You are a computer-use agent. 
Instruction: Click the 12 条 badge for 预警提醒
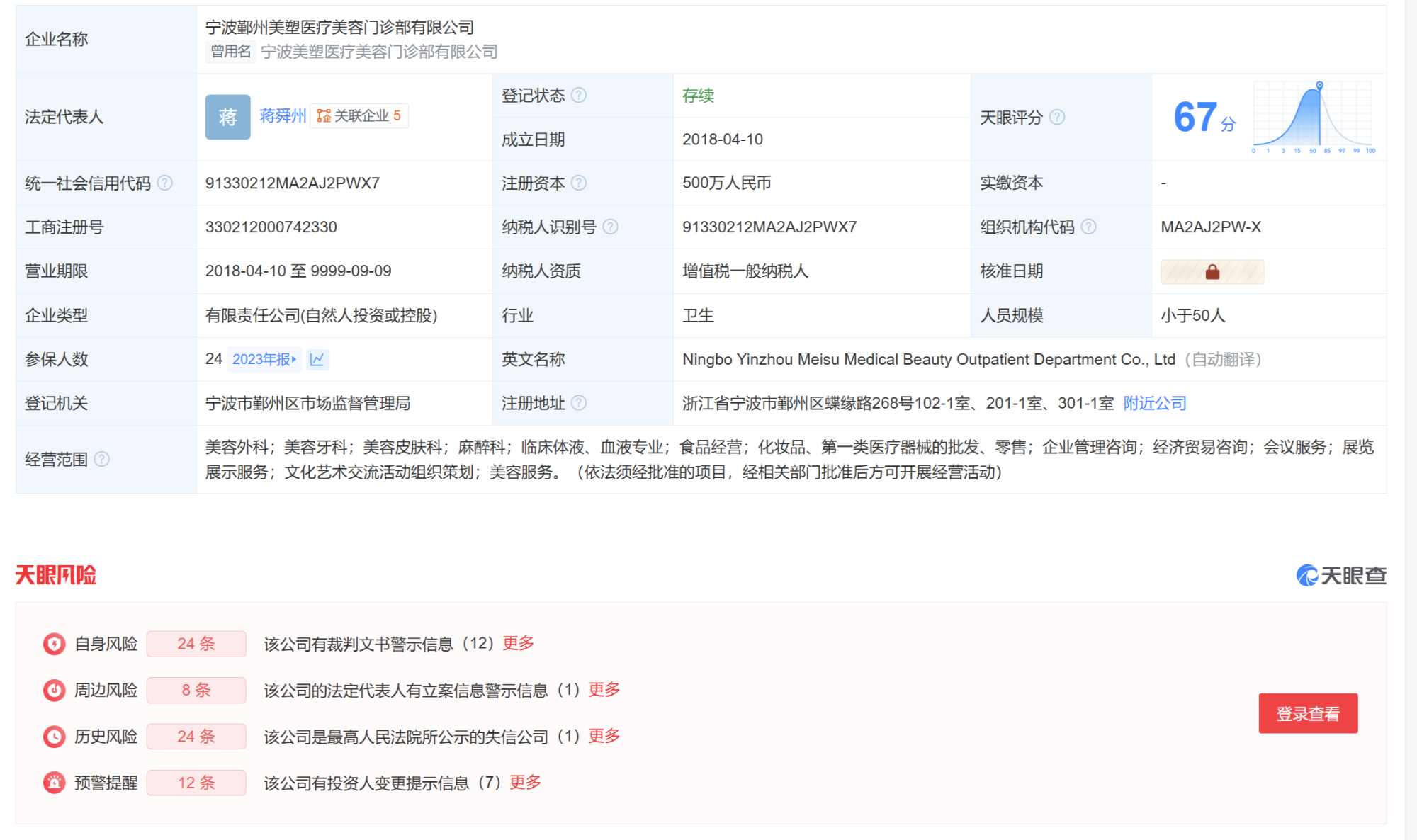[196, 783]
